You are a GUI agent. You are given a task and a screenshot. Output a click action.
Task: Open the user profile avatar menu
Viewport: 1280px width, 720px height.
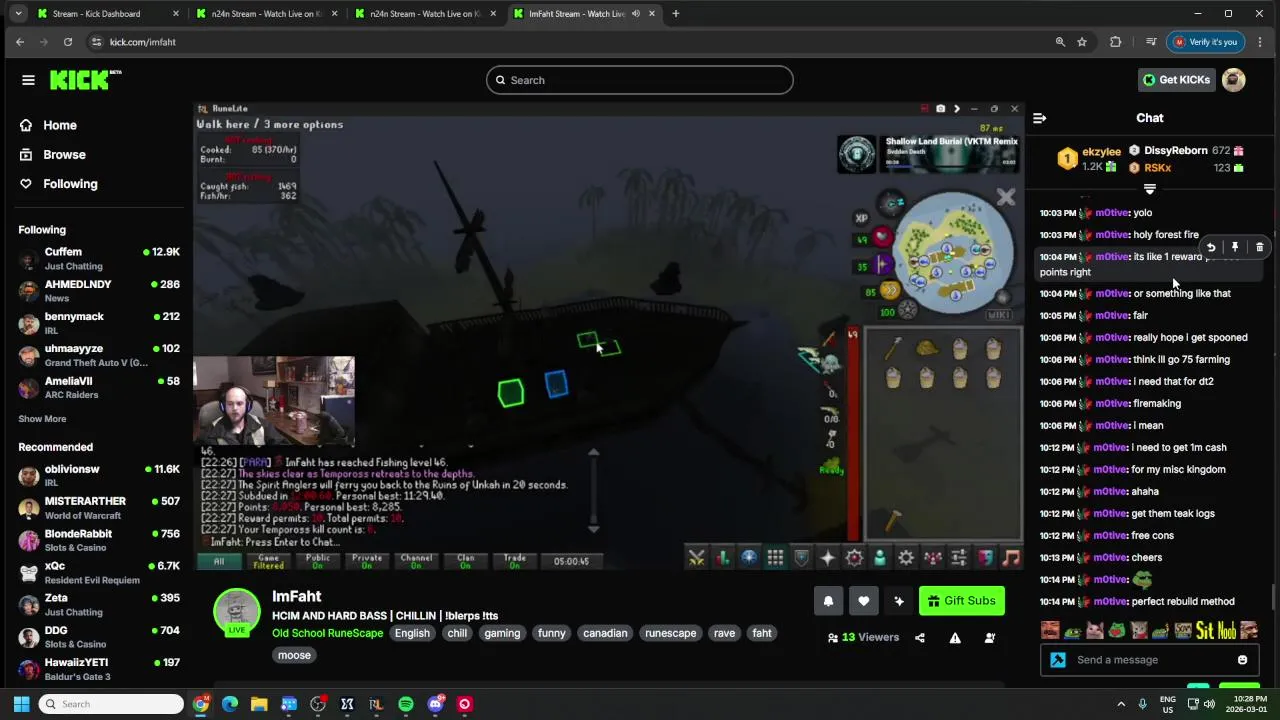click(1234, 80)
